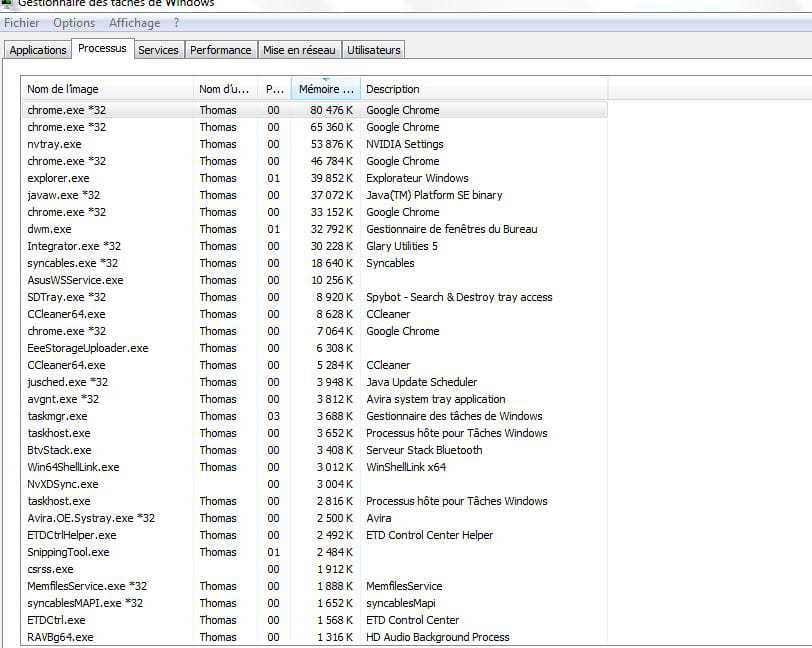Click the '2 816 K' taskhost memory value
This screenshot has width=812, height=648.
click(x=335, y=501)
